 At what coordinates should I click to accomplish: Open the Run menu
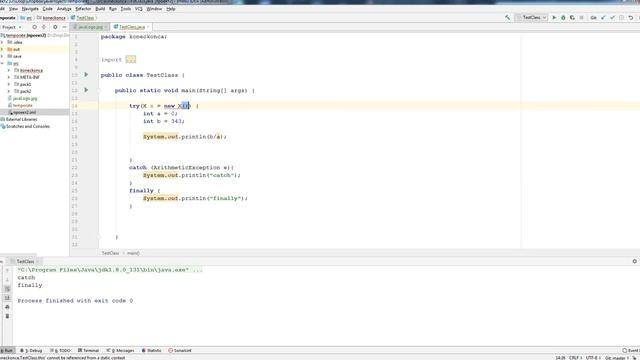click(113, 9)
